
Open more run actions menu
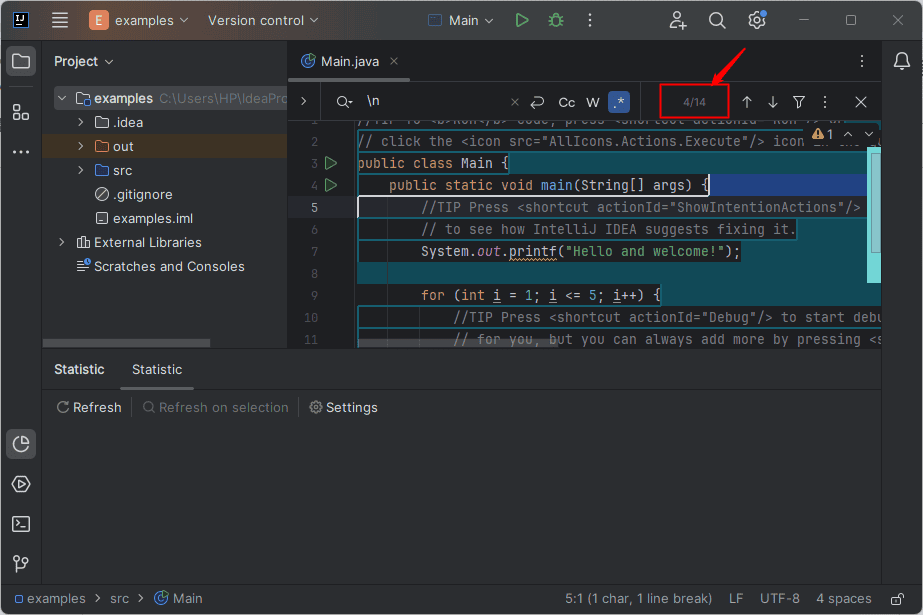590,20
